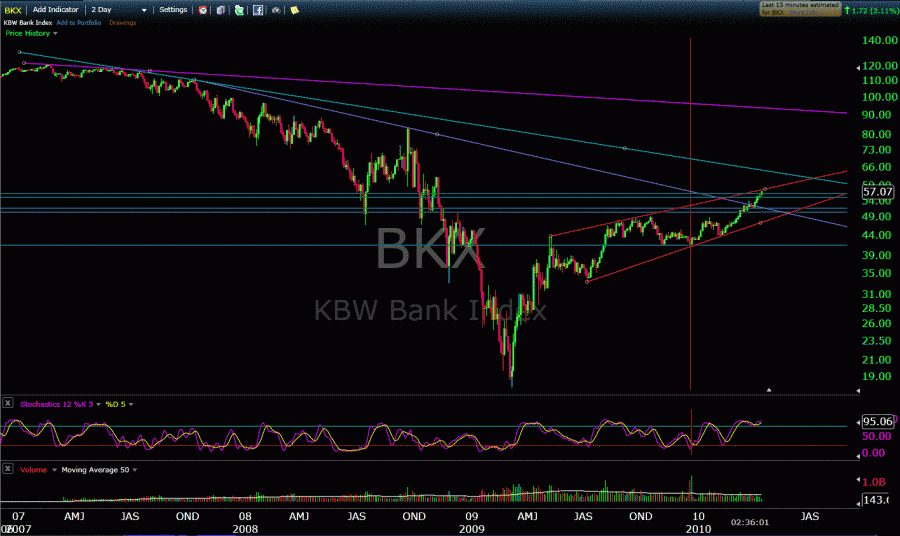Click the BKX ticker symbol
900x536 pixels.
[13, 10]
